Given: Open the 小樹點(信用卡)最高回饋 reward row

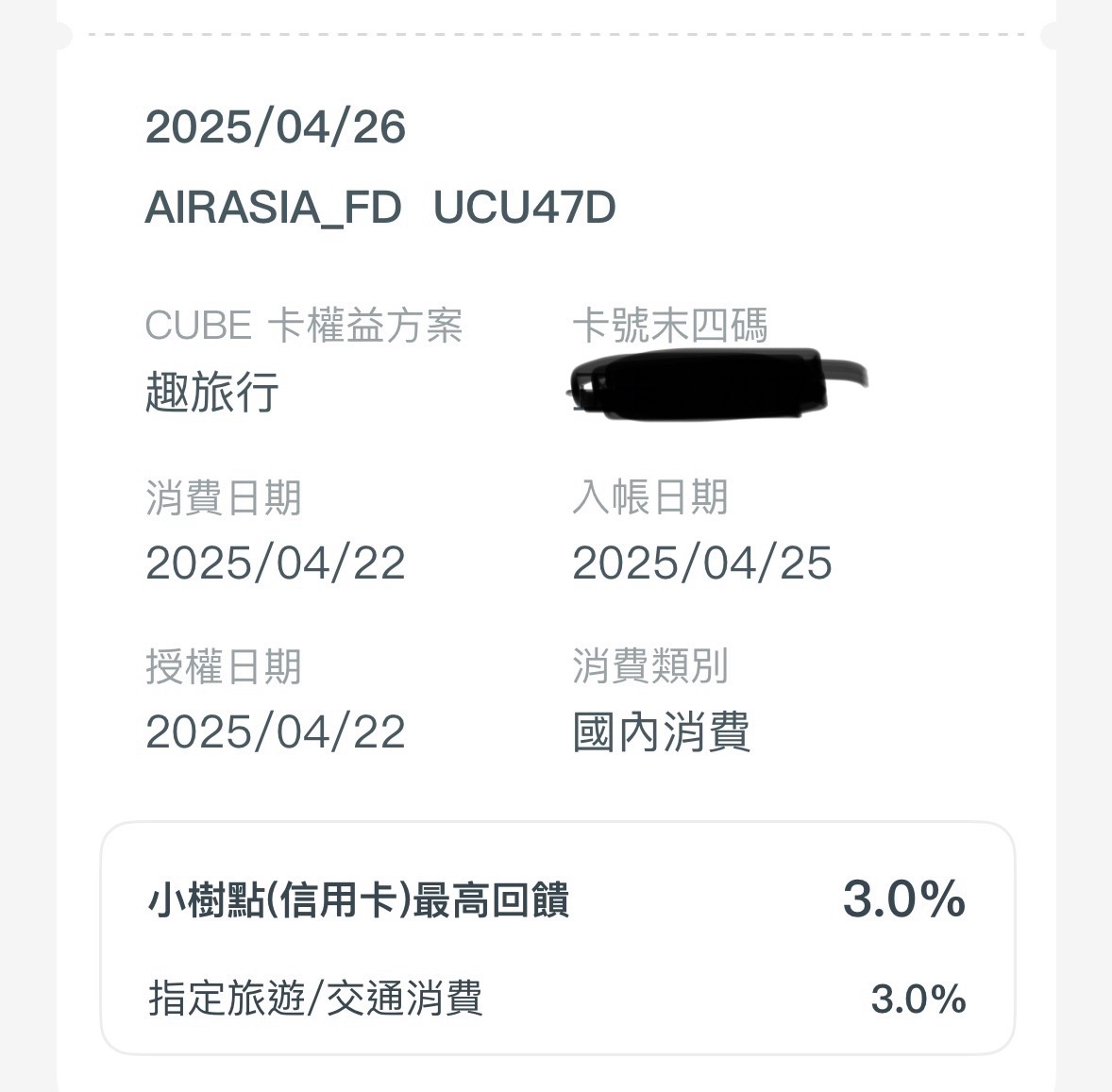Looking at the screenshot, I should click(558, 899).
